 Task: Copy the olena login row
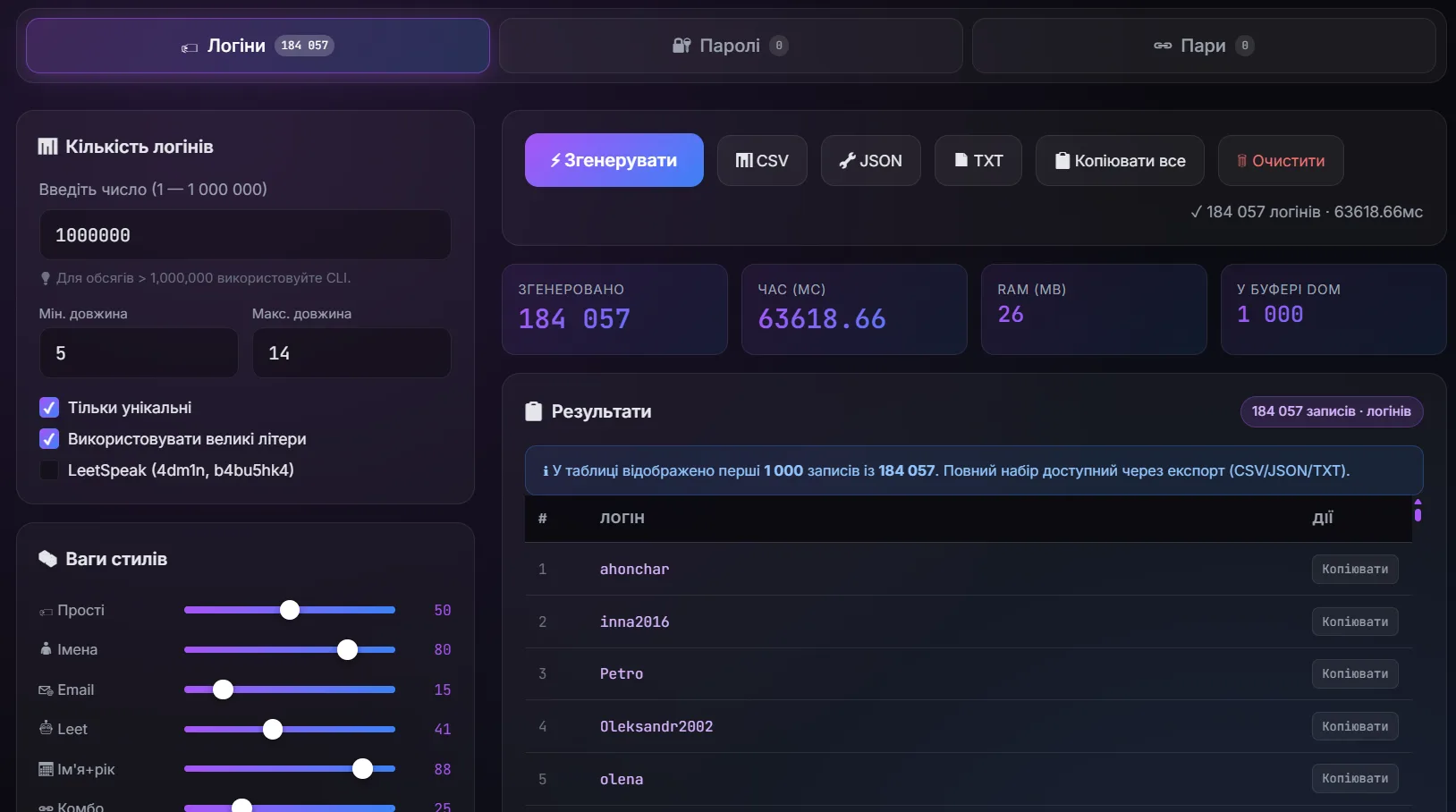pos(1355,778)
